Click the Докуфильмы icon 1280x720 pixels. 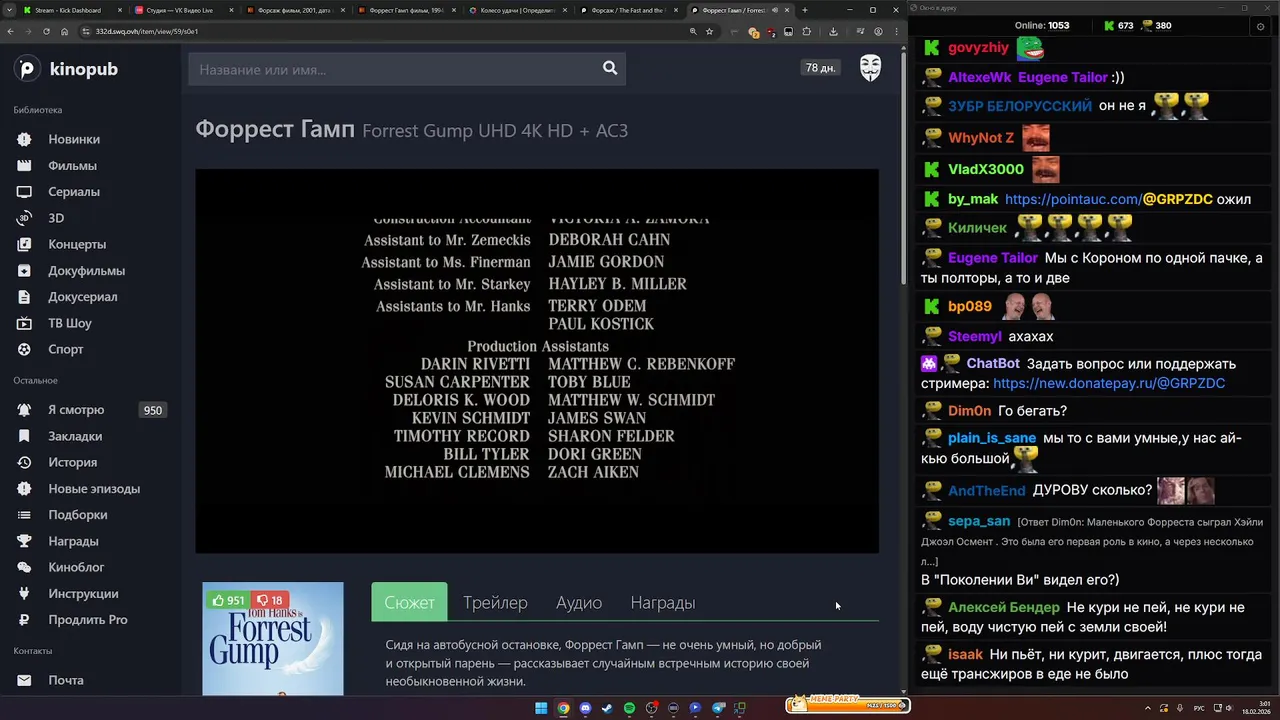(24, 270)
